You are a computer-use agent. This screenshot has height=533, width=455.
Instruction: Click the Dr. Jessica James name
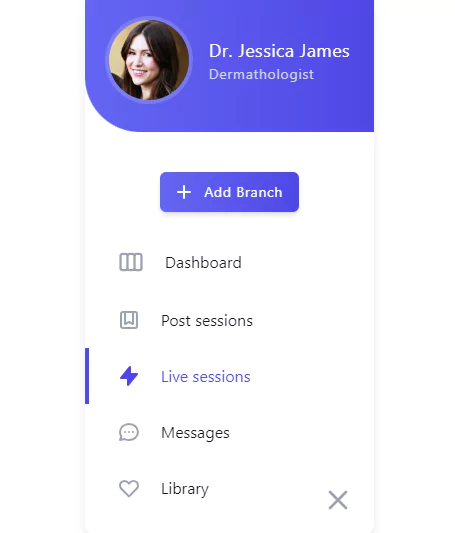(279, 51)
